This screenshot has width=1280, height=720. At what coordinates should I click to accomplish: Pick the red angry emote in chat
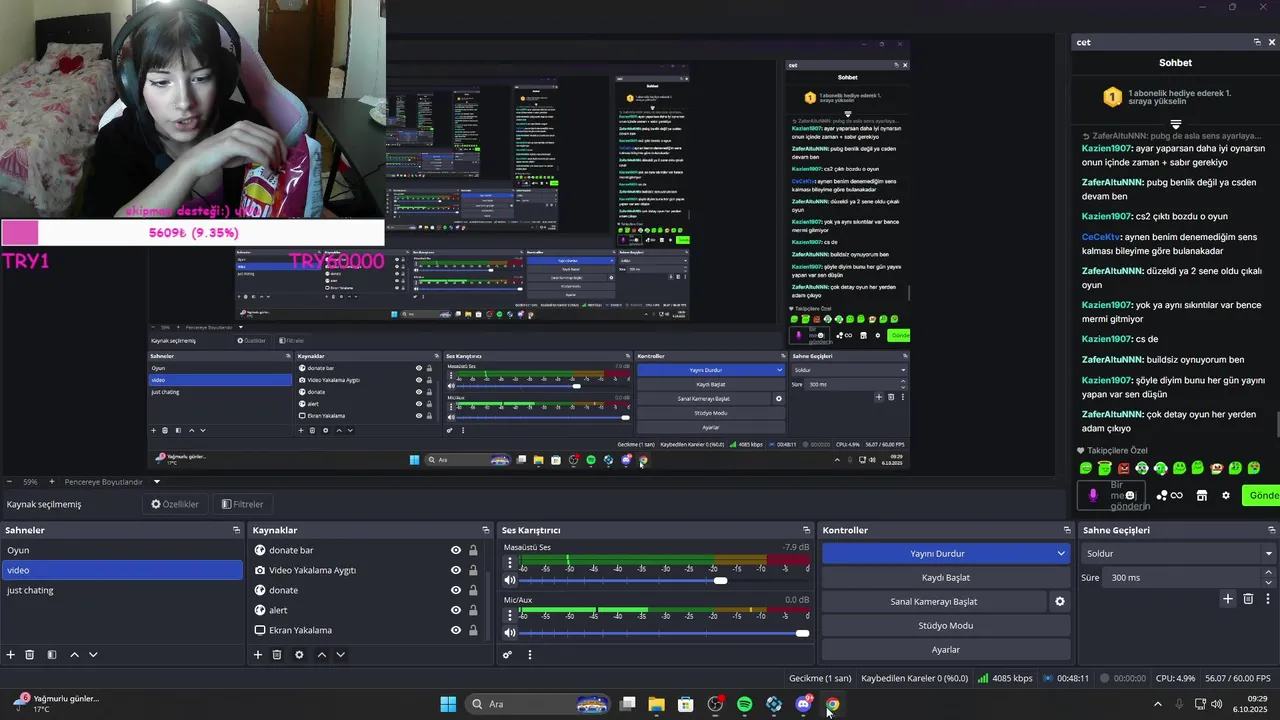coord(1124,468)
